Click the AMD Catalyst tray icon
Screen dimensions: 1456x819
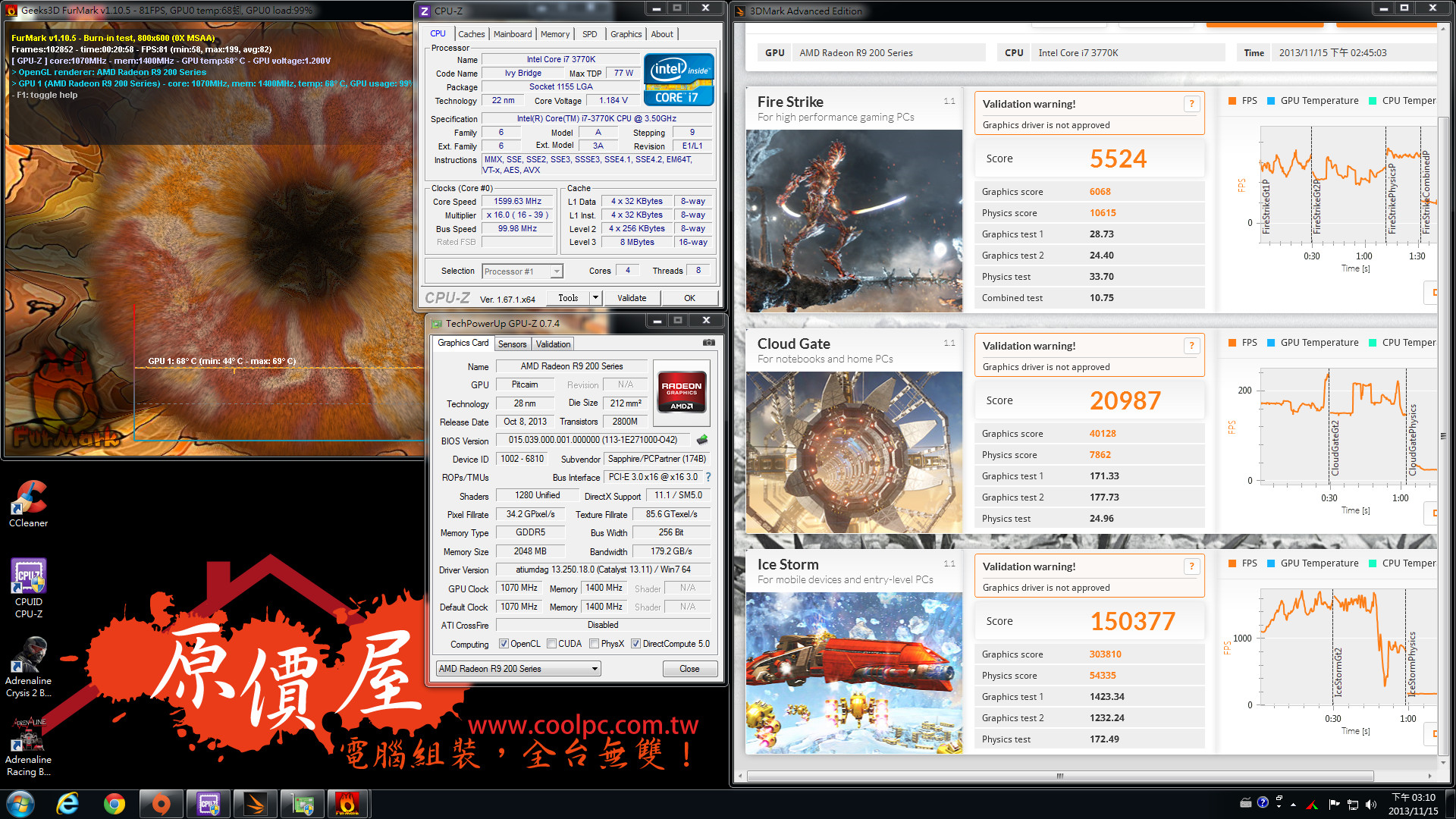[1313, 805]
